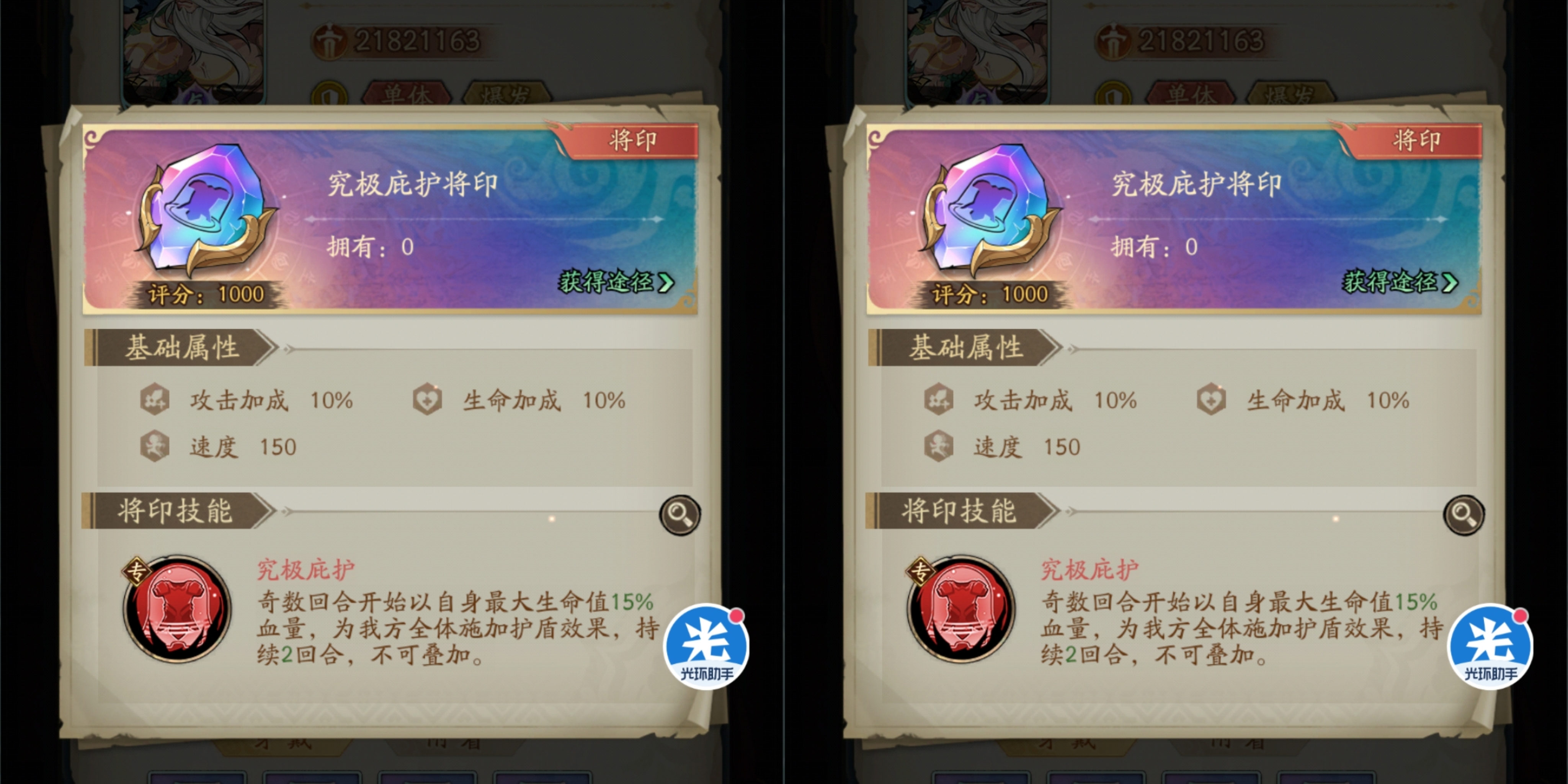This screenshot has height=784, width=1568.
Task: Tap the hero portrait thumbnail at top left
Action: click(194, 52)
